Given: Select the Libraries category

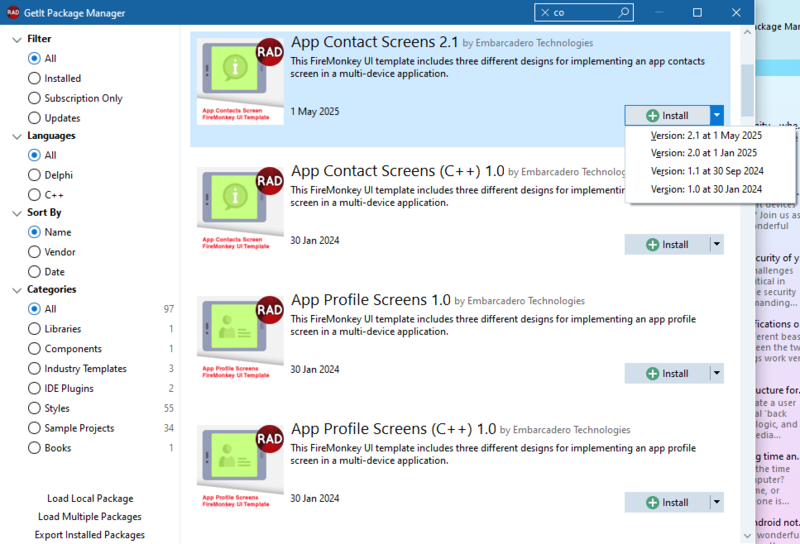Looking at the screenshot, I should point(34,329).
